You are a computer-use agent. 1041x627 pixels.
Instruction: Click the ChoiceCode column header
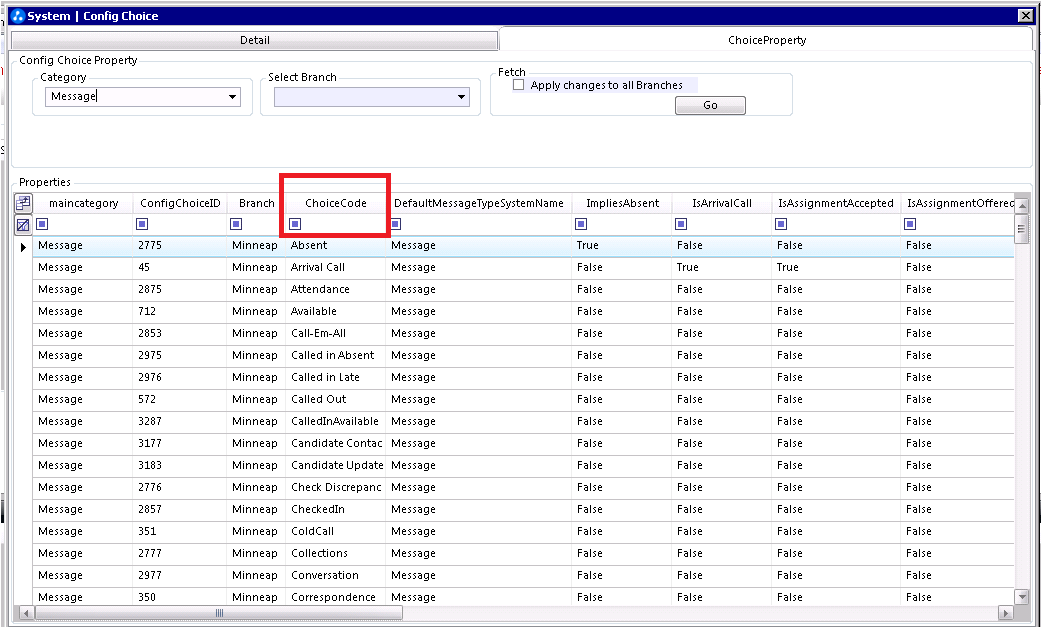coord(336,203)
